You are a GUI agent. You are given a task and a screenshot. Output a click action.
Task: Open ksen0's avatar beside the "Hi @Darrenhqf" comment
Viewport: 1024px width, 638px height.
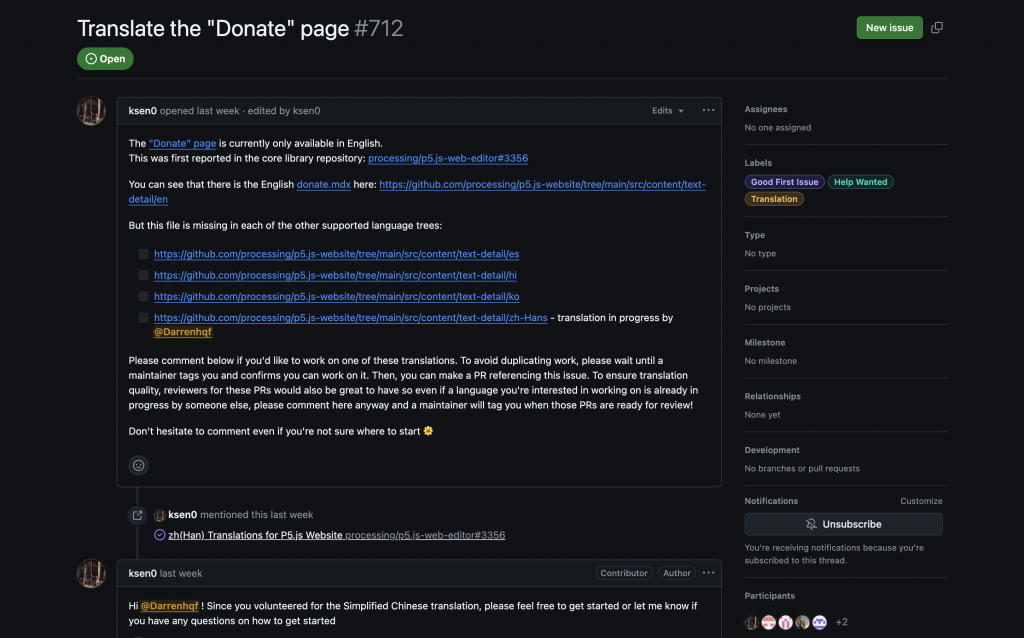pos(91,573)
